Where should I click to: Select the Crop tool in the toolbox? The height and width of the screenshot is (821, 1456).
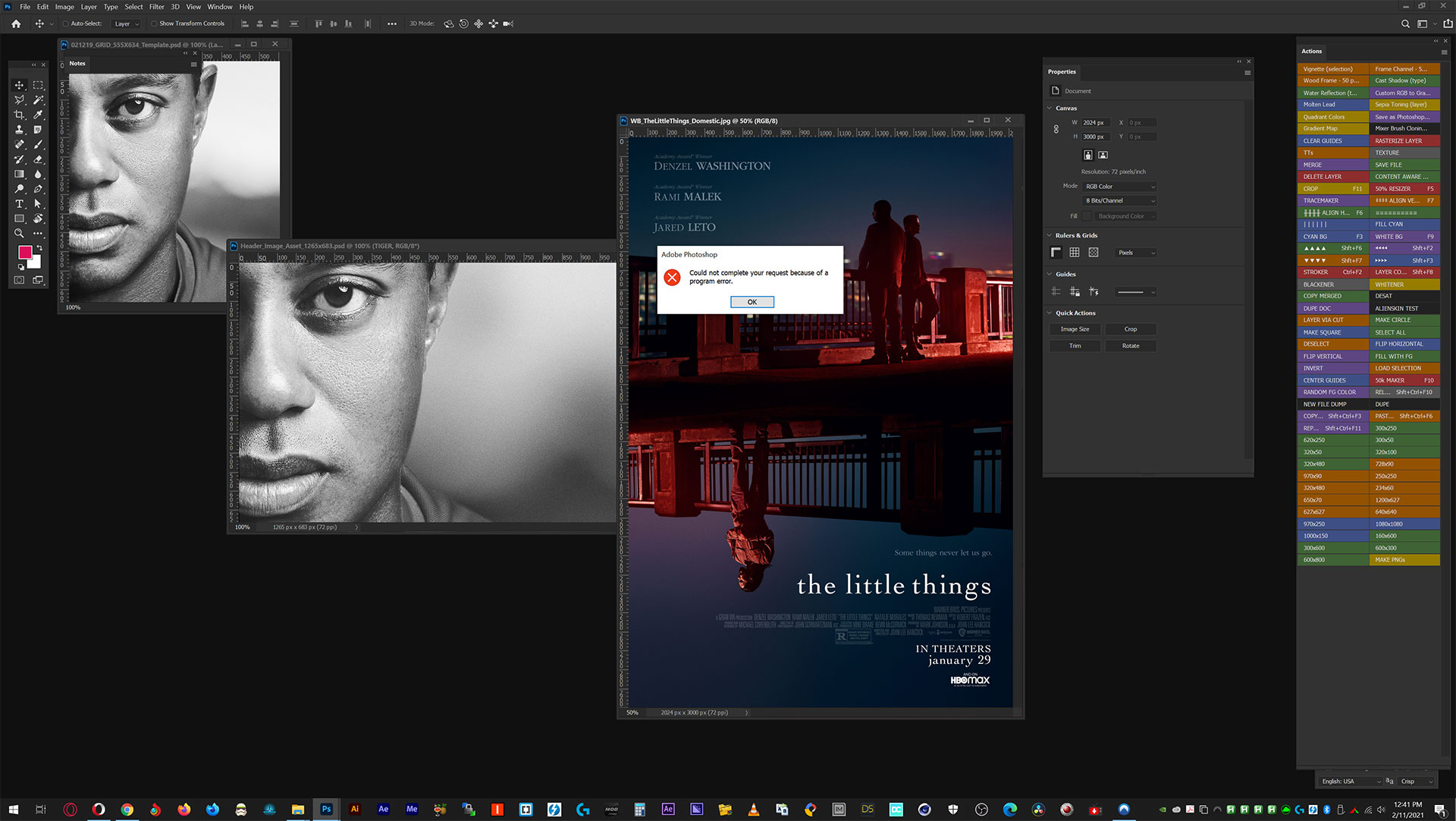point(20,115)
